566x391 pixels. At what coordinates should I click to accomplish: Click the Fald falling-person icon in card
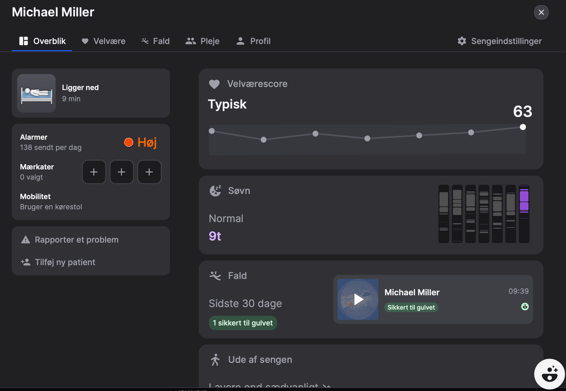tap(215, 276)
